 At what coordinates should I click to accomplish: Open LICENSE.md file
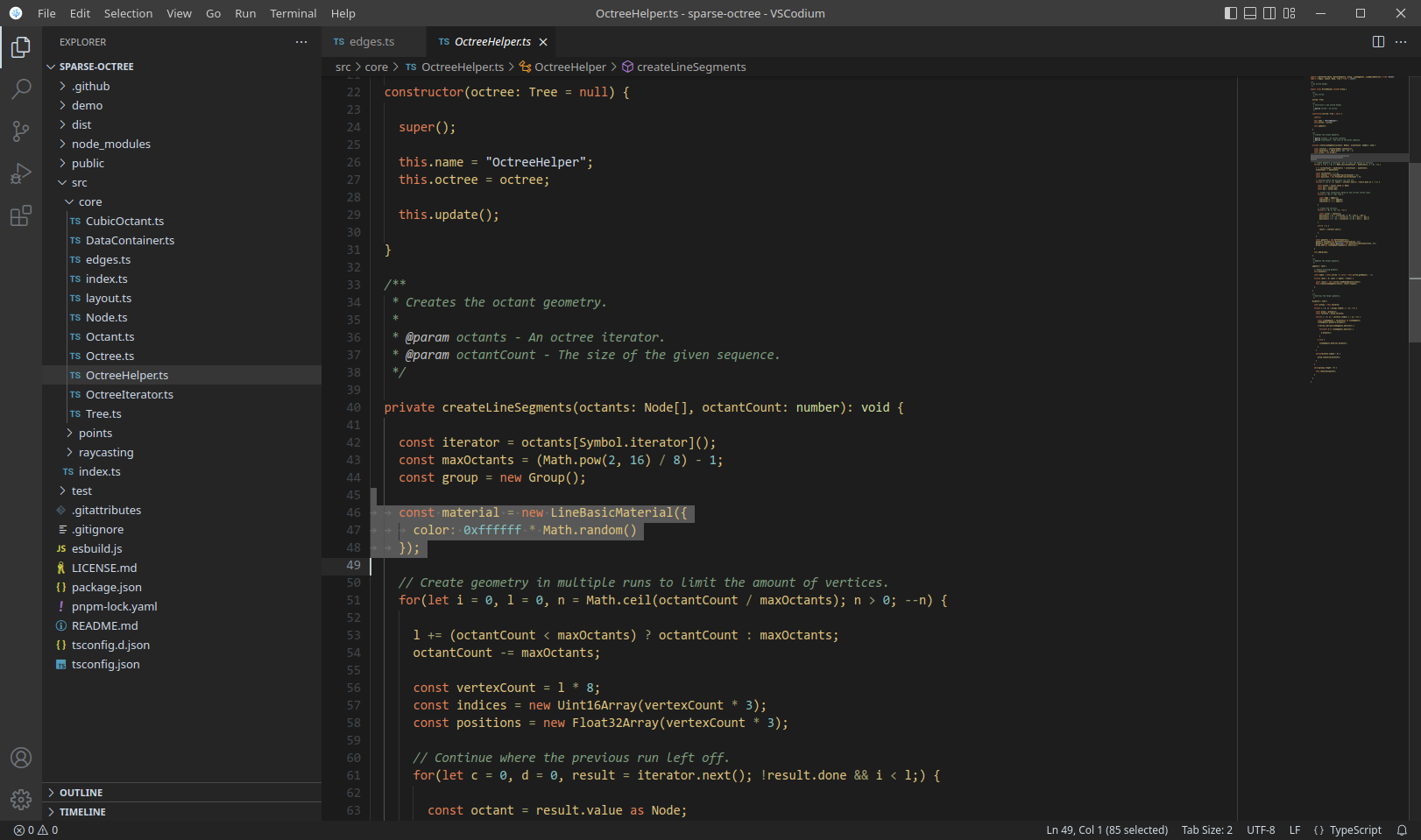(182, 568)
